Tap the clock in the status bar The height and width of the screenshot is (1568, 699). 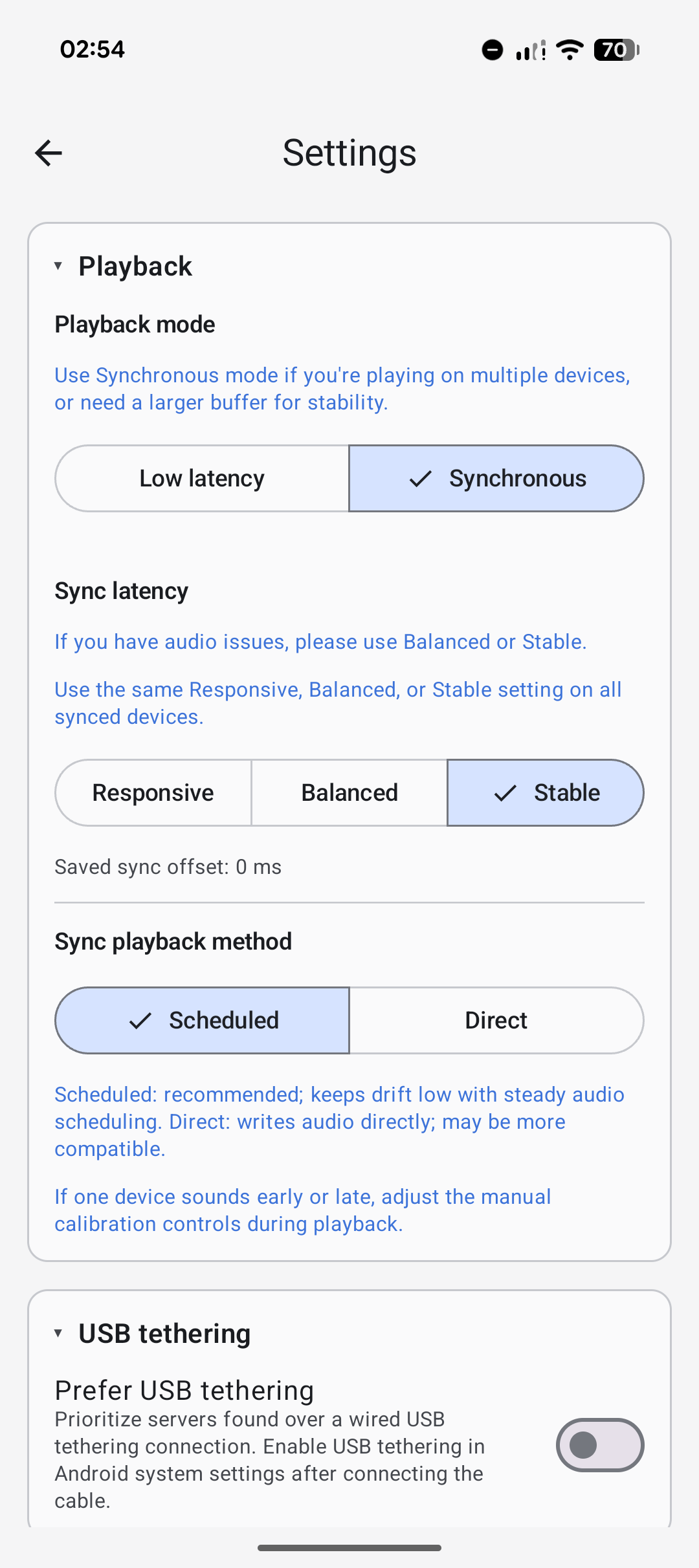93,49
